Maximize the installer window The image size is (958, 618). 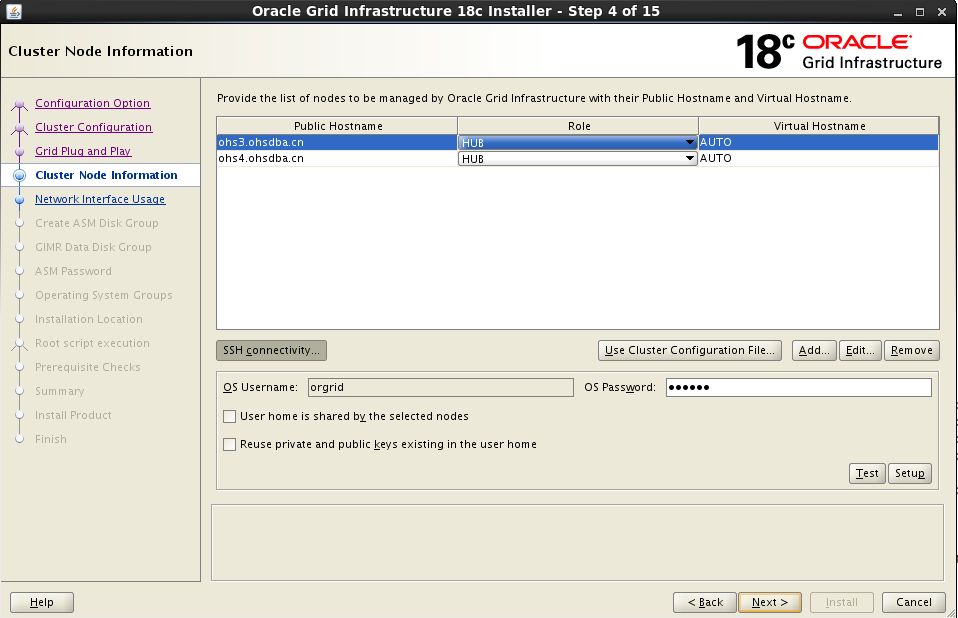920,12
